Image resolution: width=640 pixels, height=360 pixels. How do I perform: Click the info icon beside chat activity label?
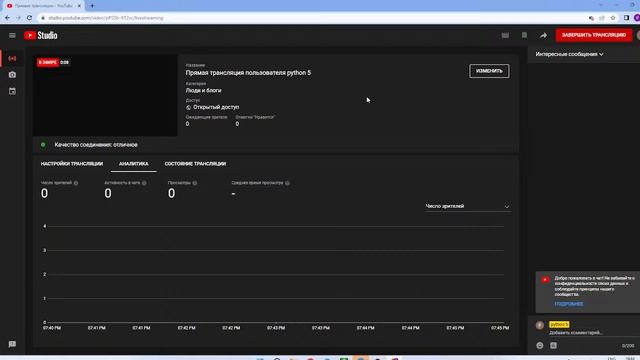point(144,183)
